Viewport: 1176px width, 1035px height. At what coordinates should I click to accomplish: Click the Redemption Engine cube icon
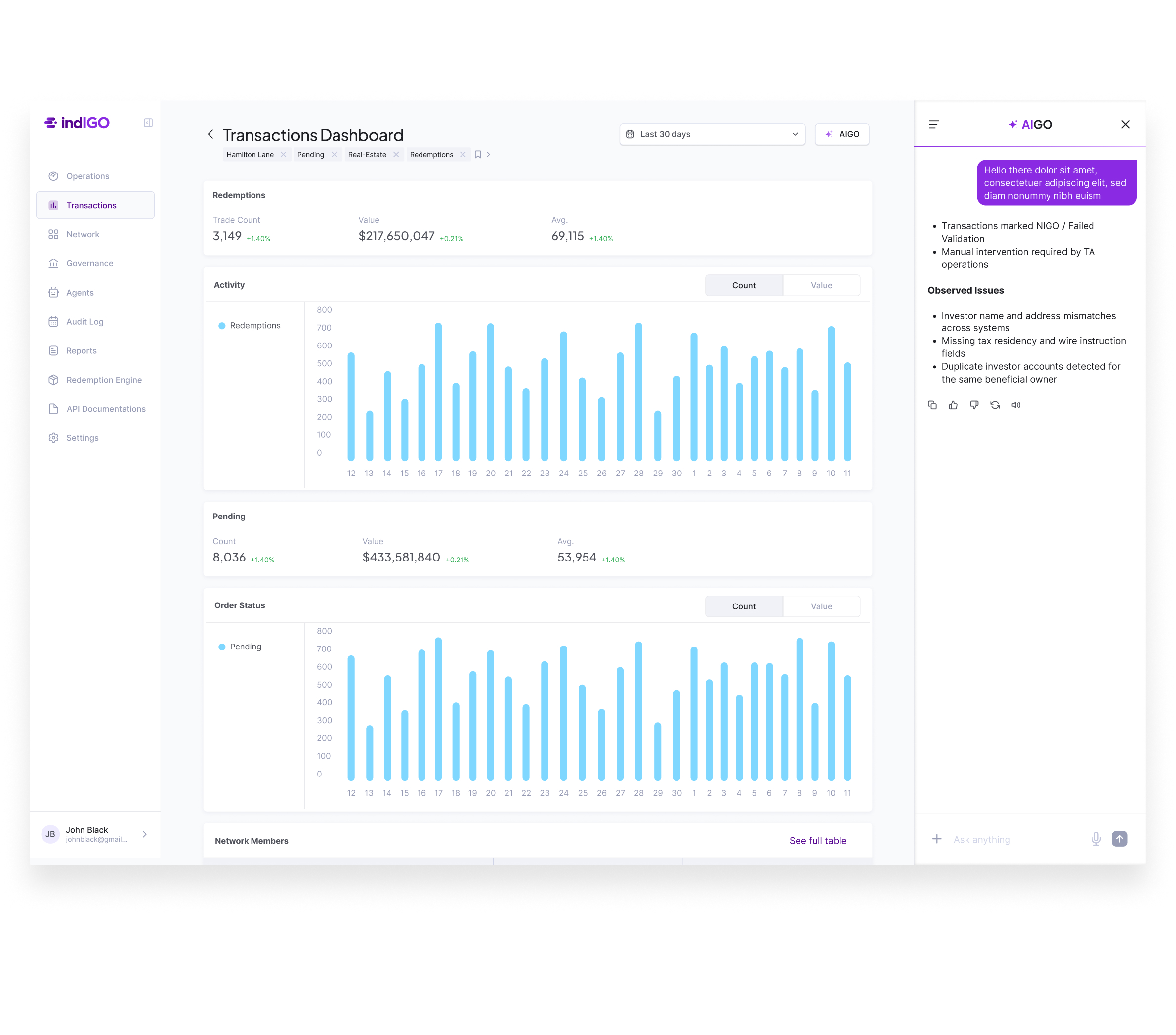click(x=53, y=380)
